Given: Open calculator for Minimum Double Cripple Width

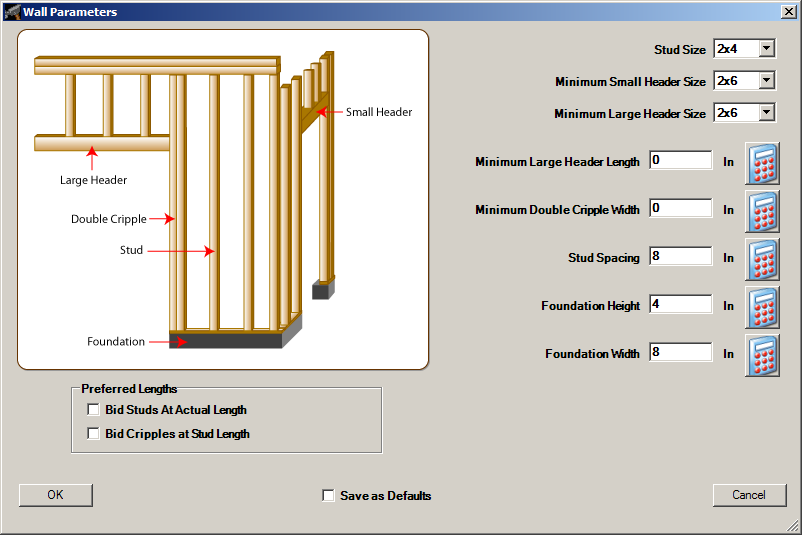Looking at the screenshot, I should [762, 212].
